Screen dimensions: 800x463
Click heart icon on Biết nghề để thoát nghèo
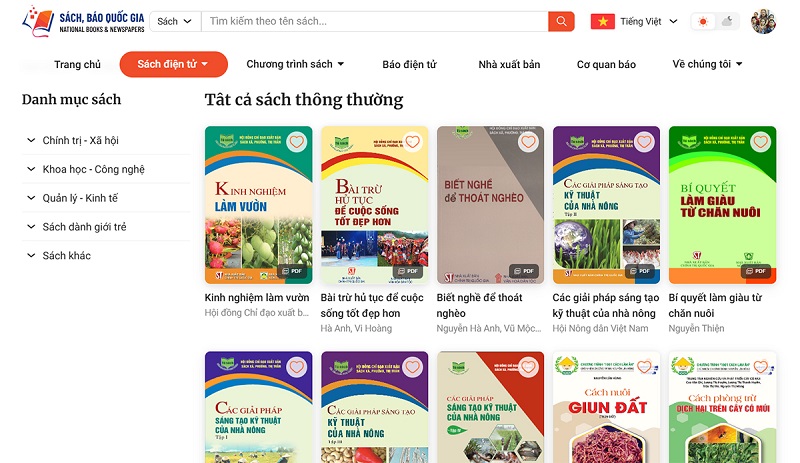point(528,141)
